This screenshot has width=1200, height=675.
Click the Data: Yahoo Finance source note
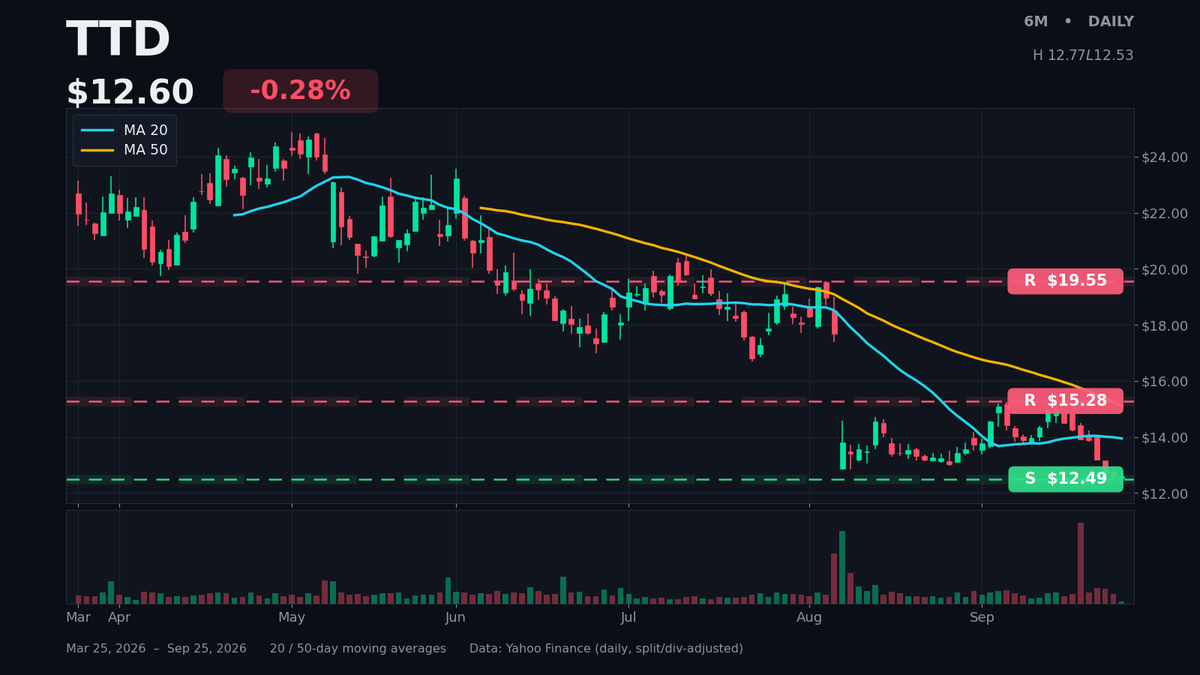[x=606, y=649]
